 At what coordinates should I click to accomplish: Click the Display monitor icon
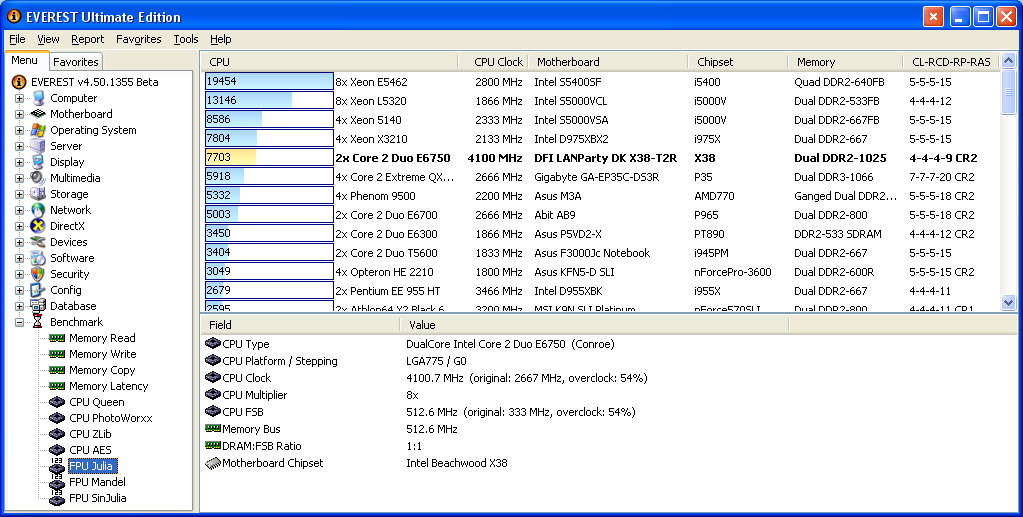click(x=38, y=162)
